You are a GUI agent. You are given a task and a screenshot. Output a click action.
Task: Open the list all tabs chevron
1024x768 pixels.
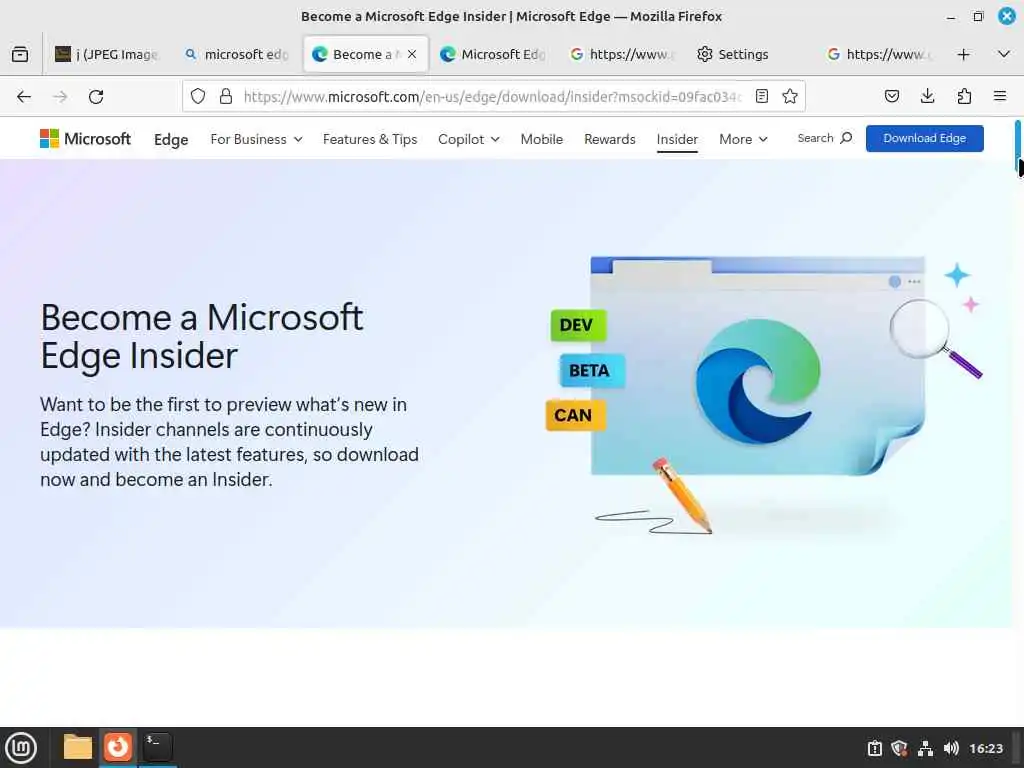coord(1004,54)
